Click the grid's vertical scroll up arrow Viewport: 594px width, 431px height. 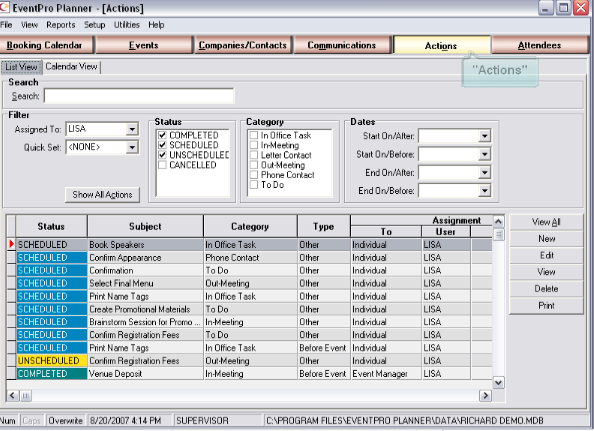[499, 222]
